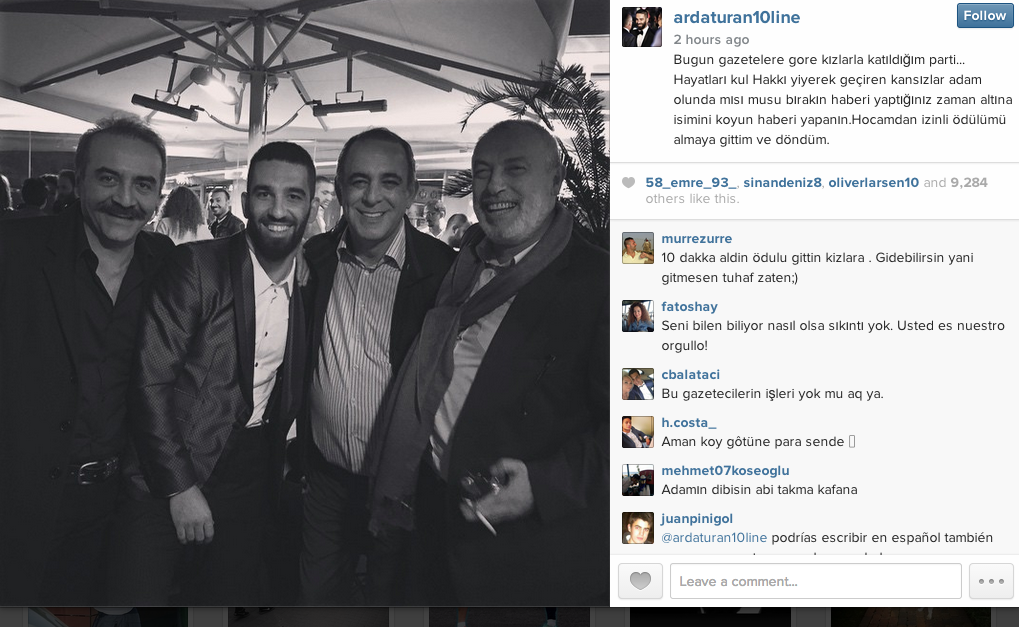Click the @ardaturan10line mention in comment
The width and height of the screenshot is (1019, 627).
click(x=714, y=537)
